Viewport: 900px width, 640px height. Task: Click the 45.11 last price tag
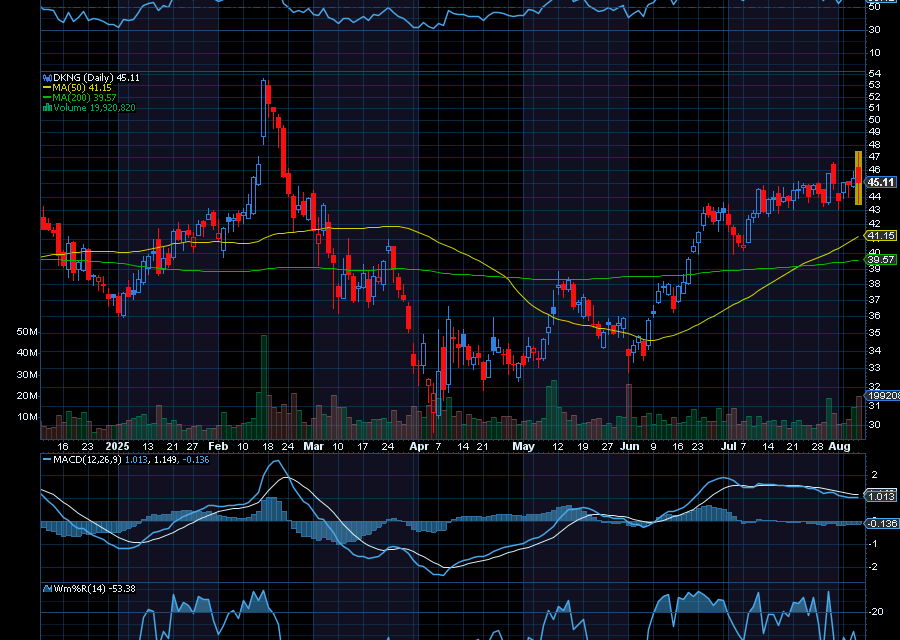(x=880, y=182)
